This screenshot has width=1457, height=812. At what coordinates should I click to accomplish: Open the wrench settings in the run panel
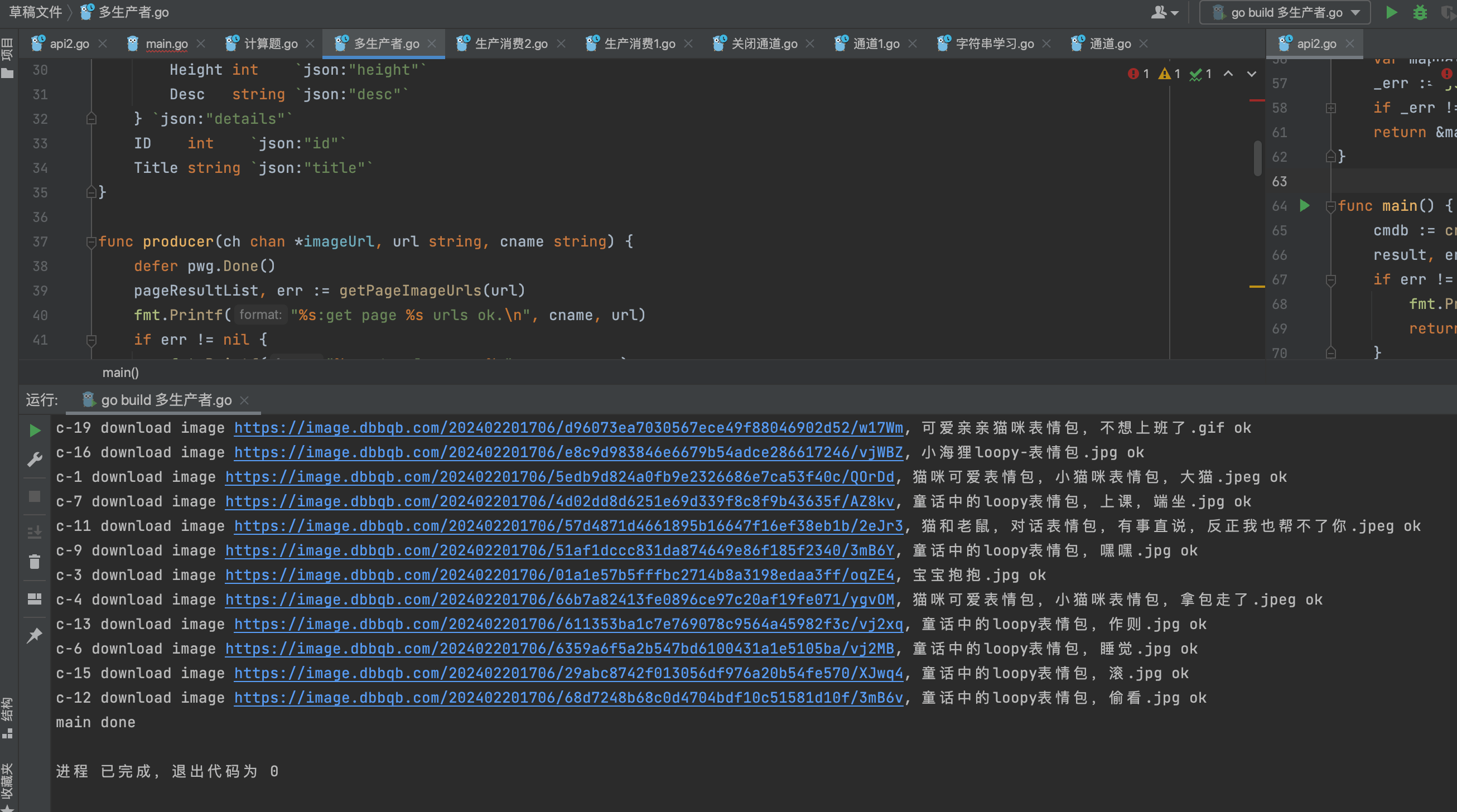[x=35, y=460]
